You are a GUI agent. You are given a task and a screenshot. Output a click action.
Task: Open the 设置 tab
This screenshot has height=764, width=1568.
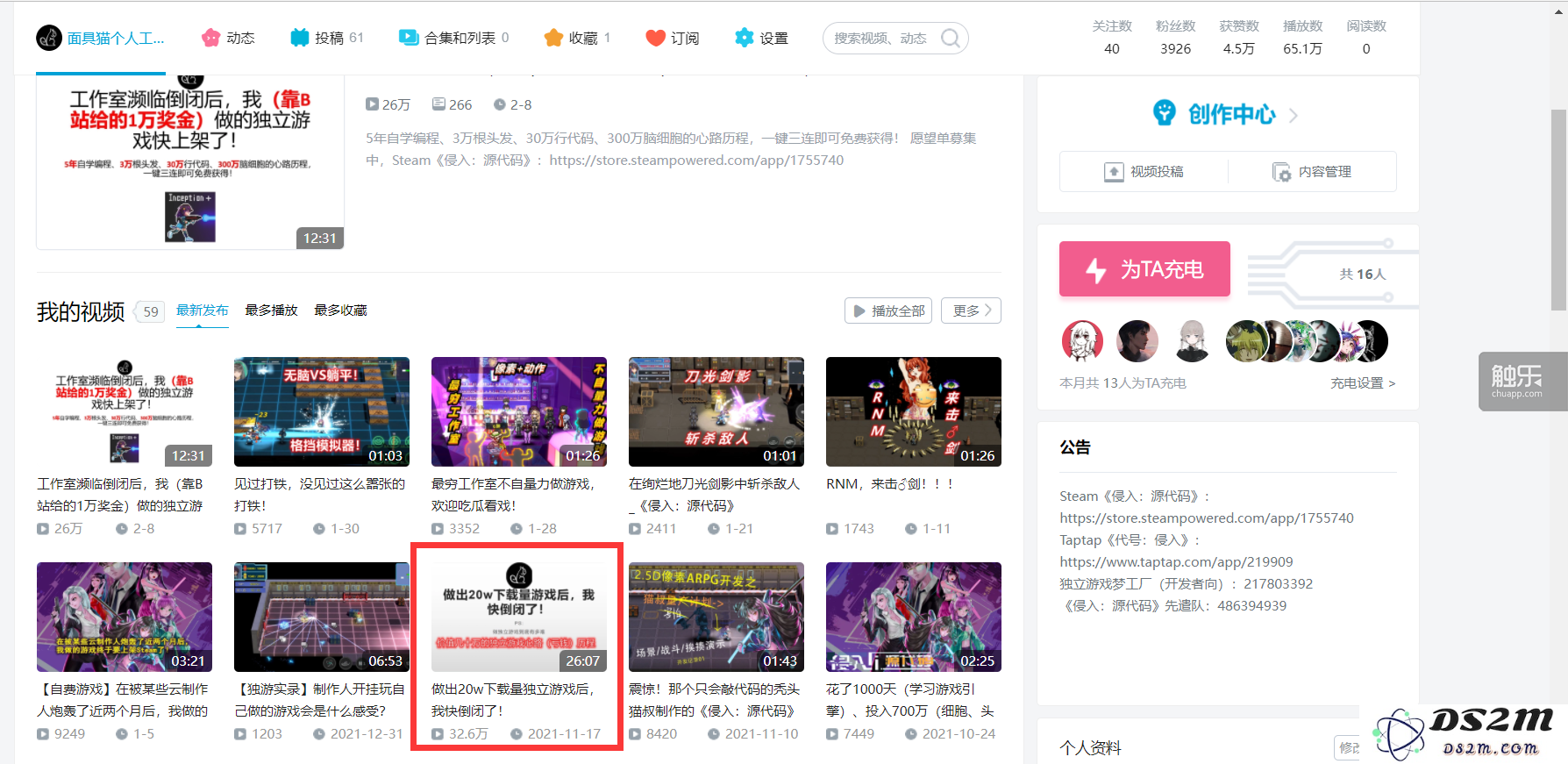[x=761, y=38]
